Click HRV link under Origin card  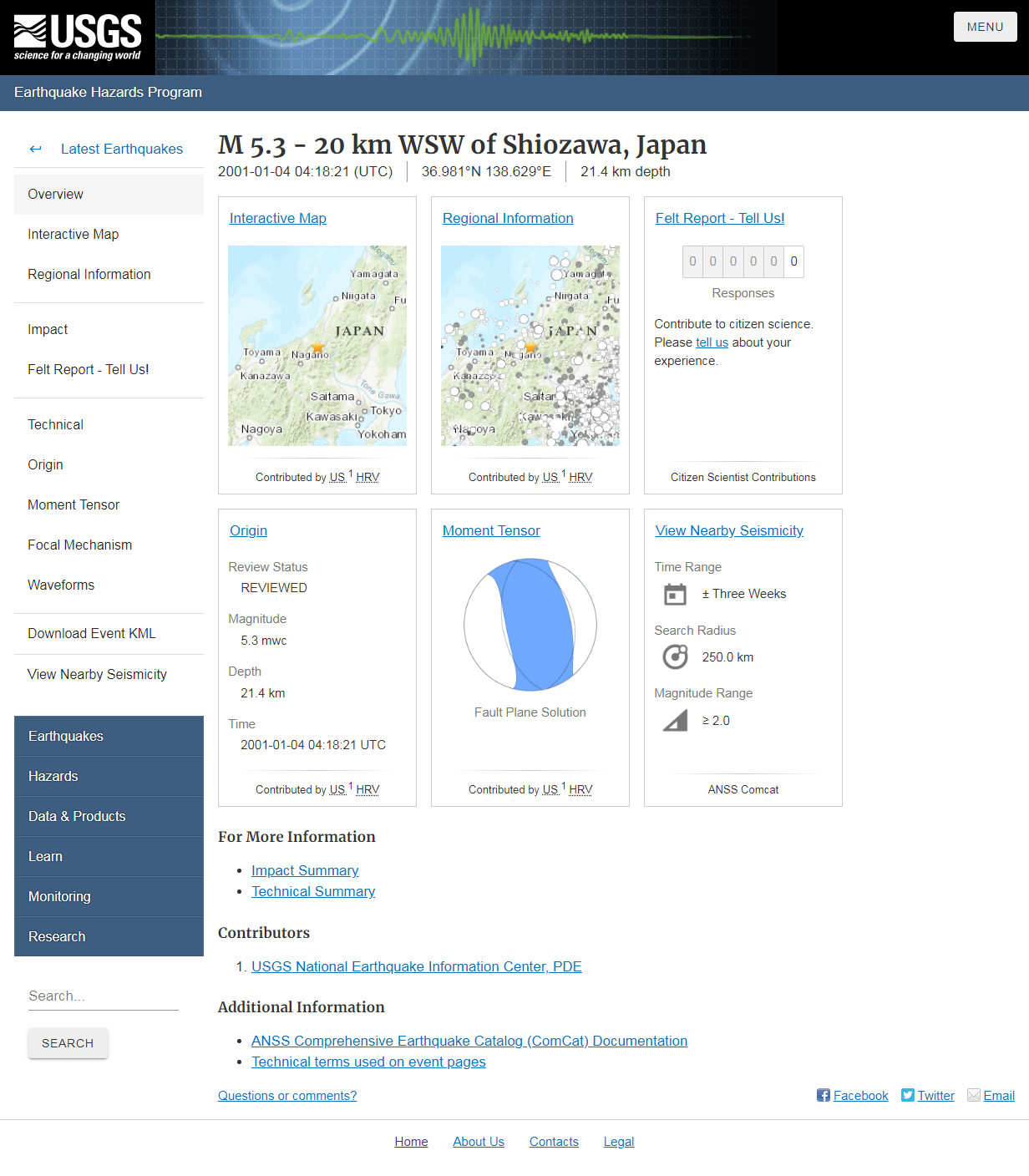click(367, 789)
